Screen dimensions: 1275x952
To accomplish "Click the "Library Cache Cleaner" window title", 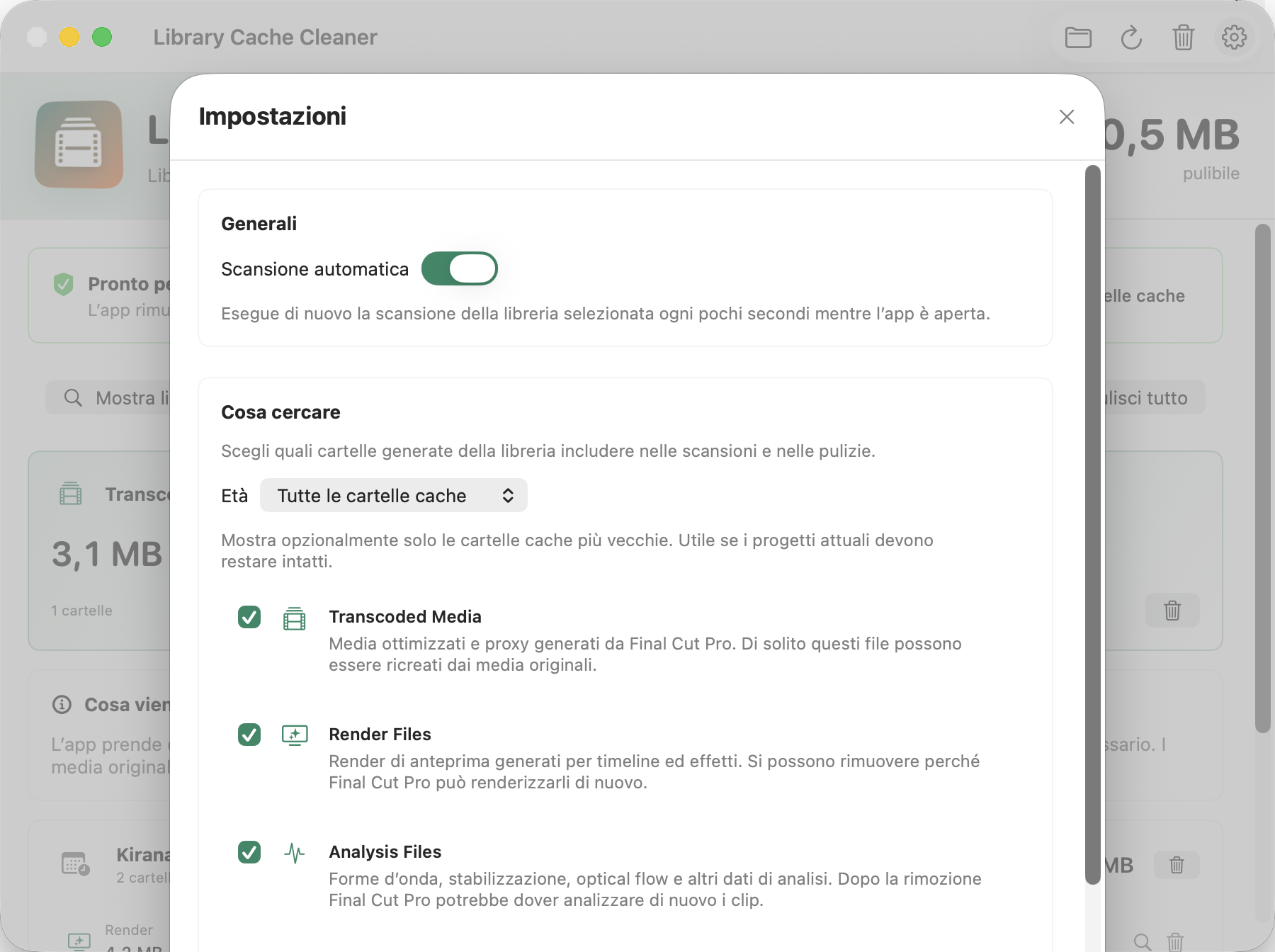I will tap(266, 37).
